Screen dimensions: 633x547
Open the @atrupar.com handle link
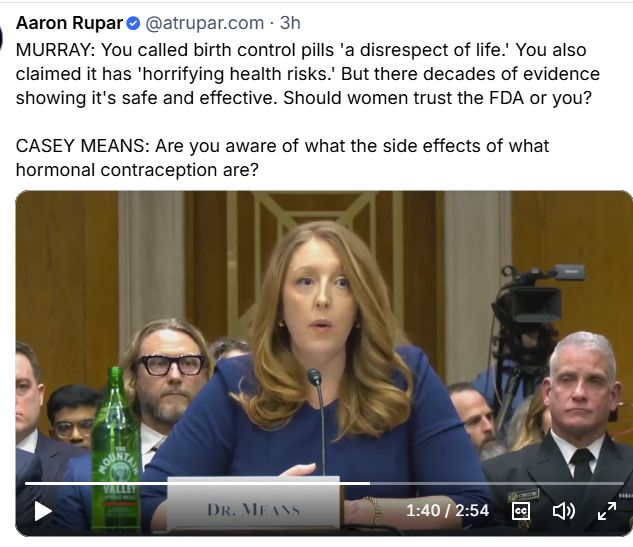pos(204,23)
